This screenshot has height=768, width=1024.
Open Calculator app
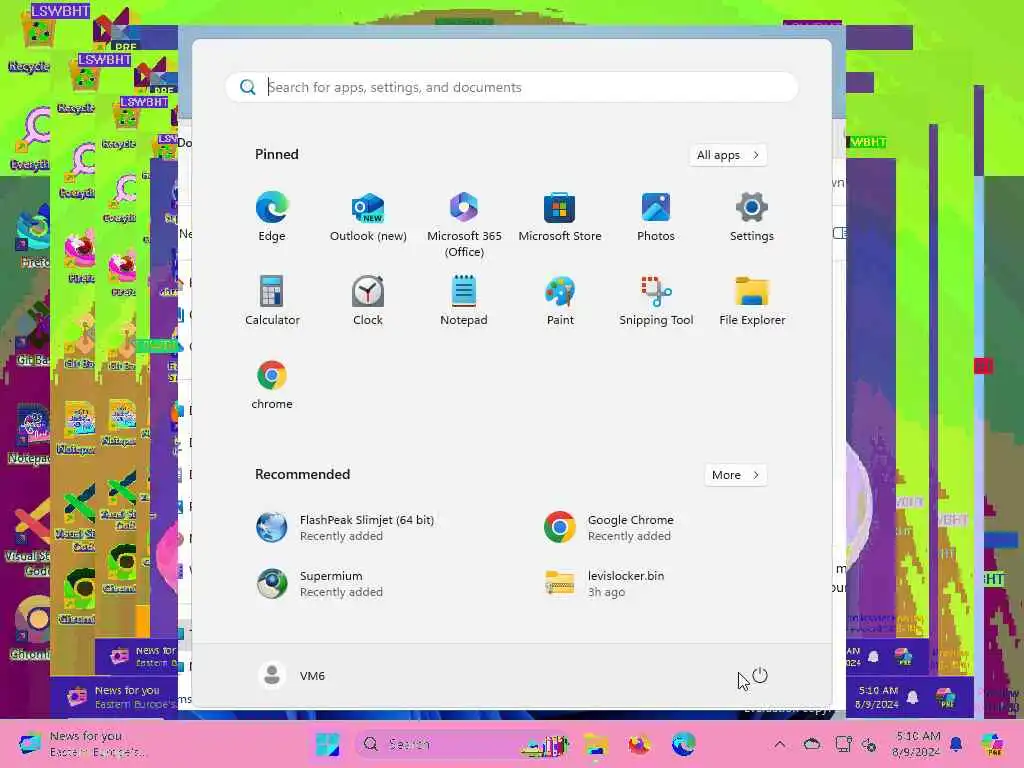(x=272, y=300)
